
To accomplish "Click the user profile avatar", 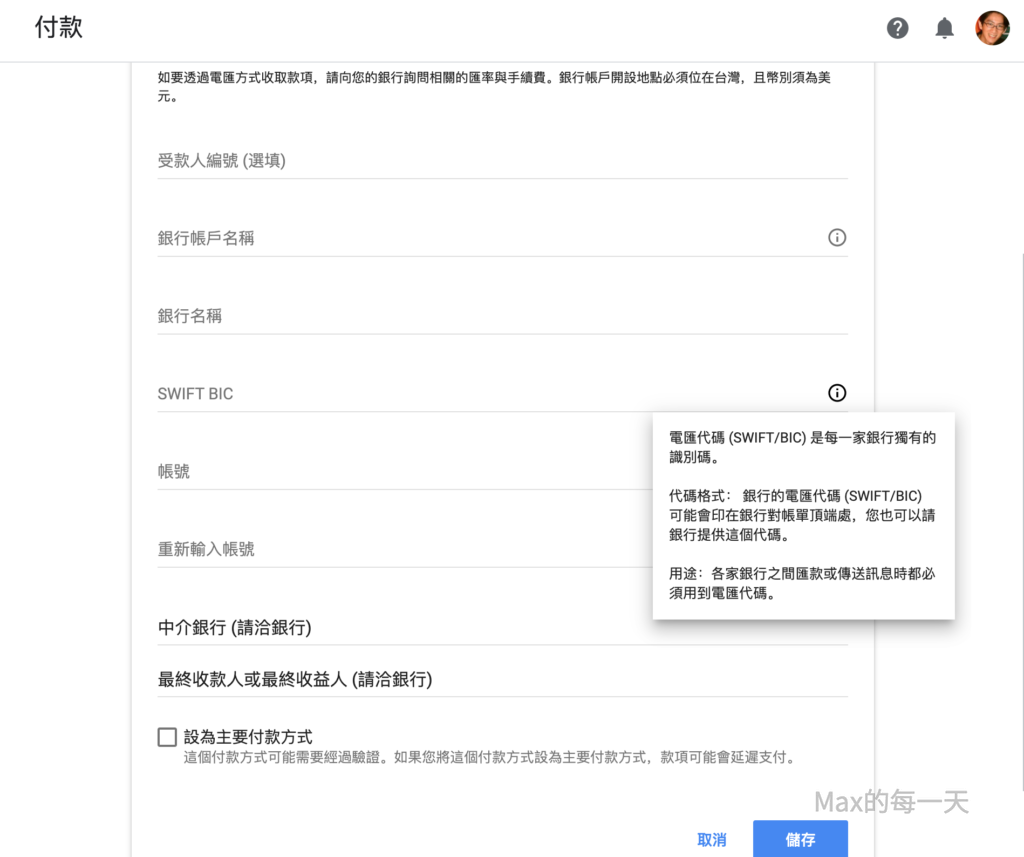I will point(992,28).
